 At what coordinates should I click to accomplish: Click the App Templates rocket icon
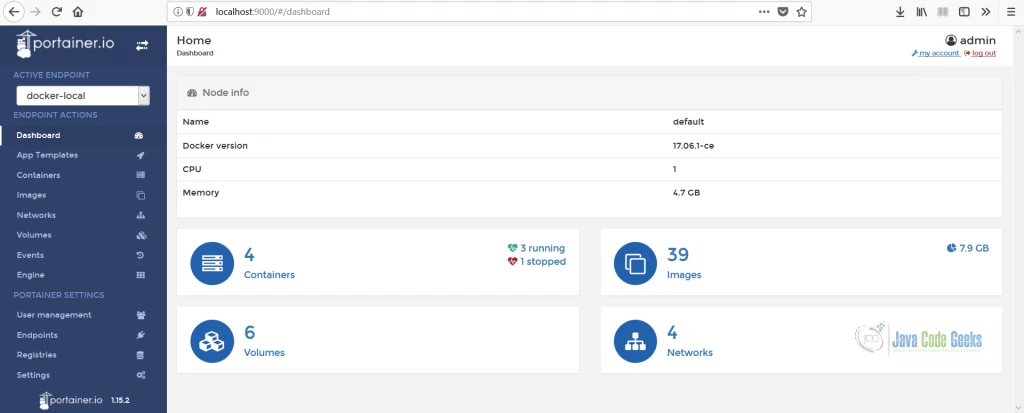(140, 156)
